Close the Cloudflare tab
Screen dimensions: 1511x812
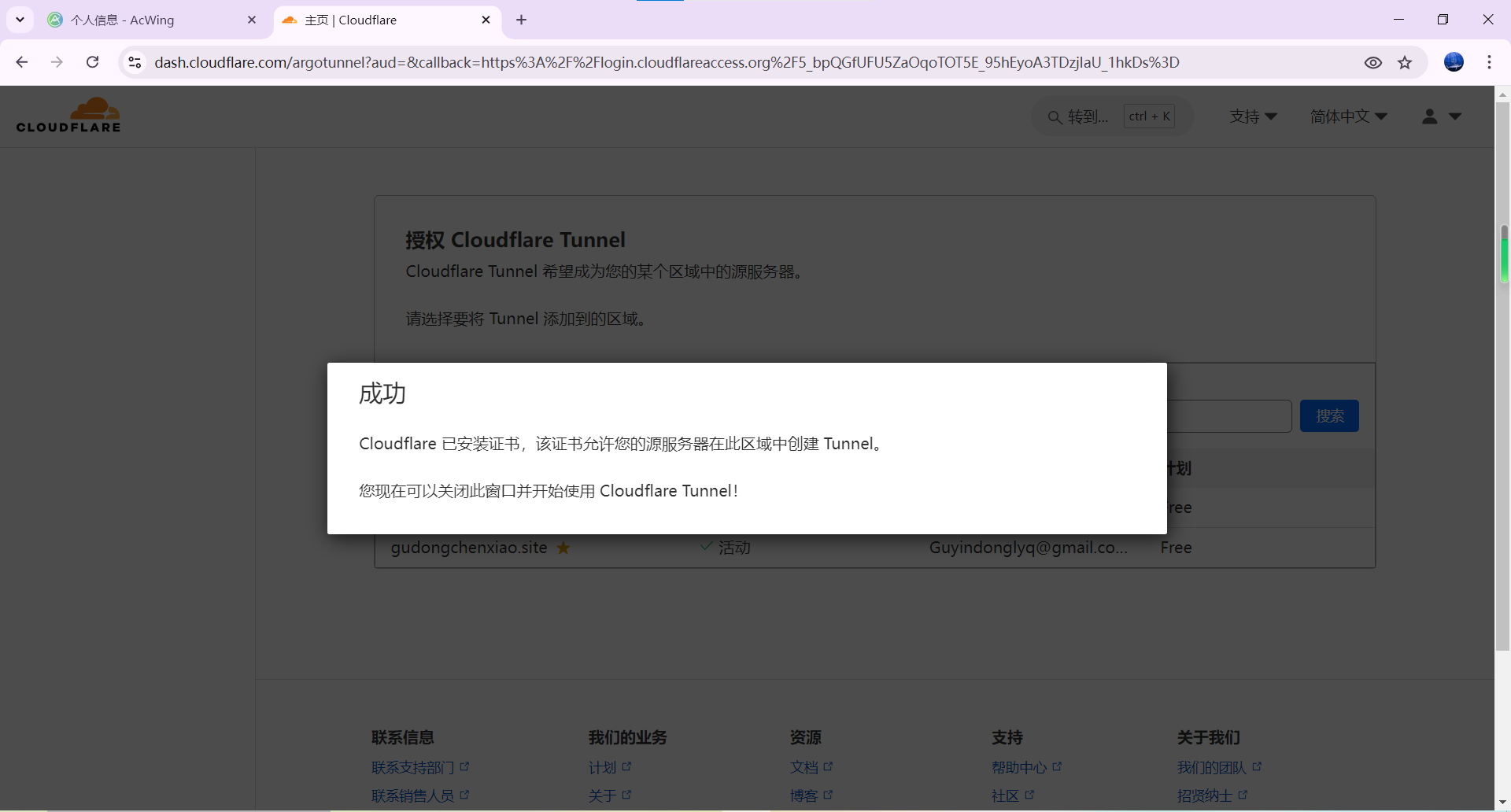tap(486, 20)
